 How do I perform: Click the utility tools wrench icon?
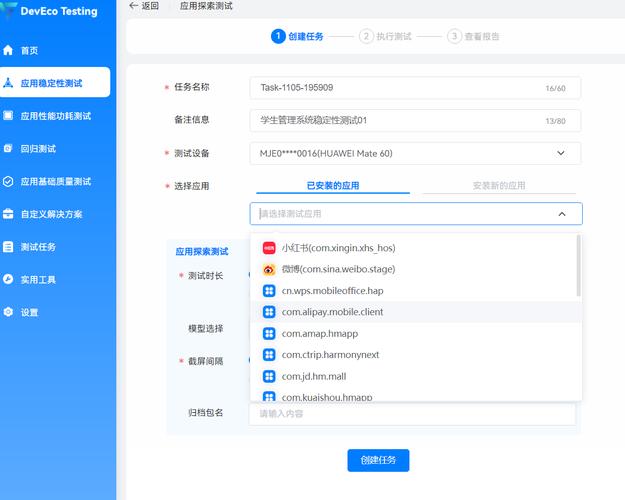click(9, 279)
